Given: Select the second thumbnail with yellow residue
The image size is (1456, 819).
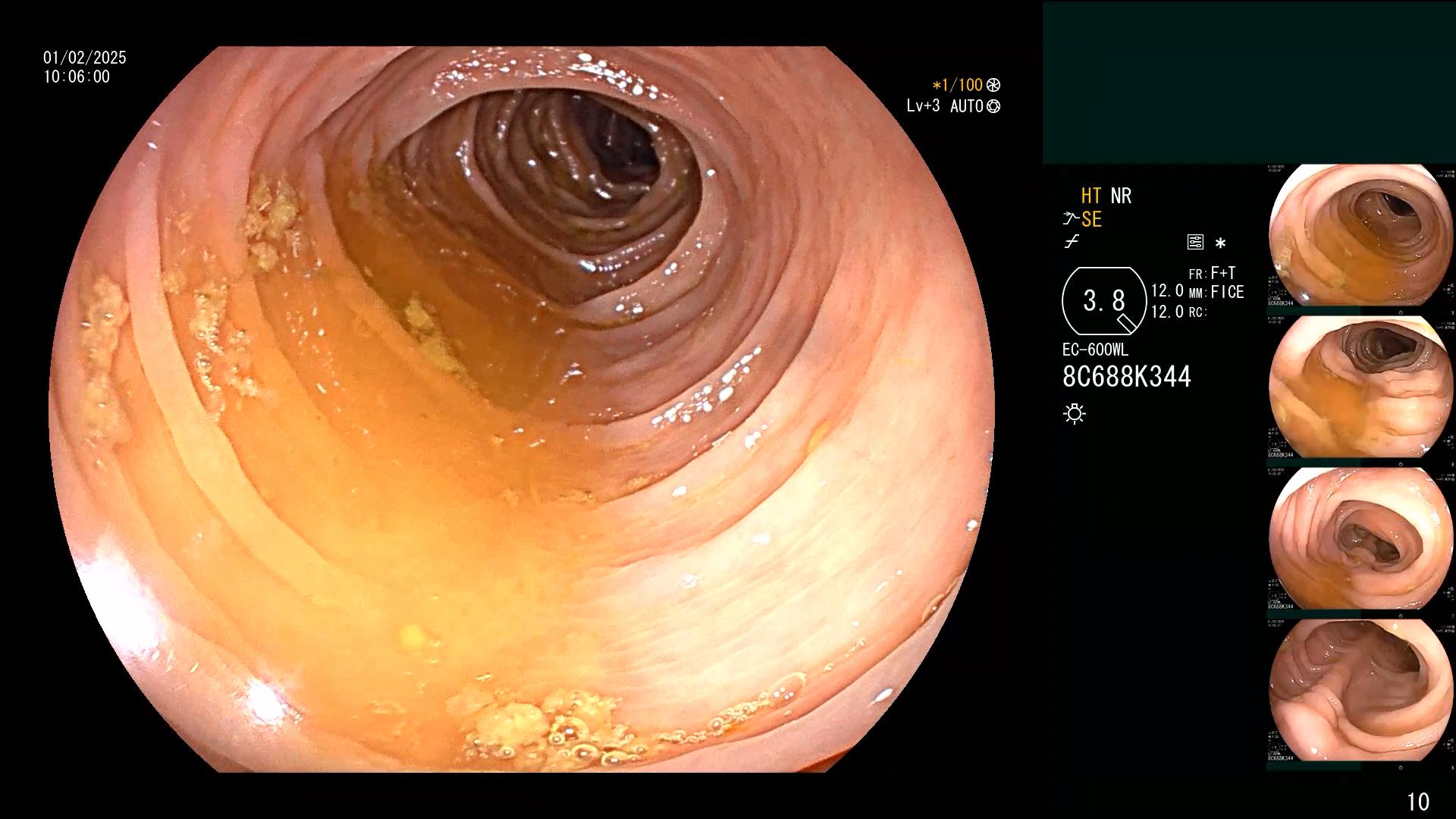Looking at the screenshot, I should click(x=1361, y=387).
